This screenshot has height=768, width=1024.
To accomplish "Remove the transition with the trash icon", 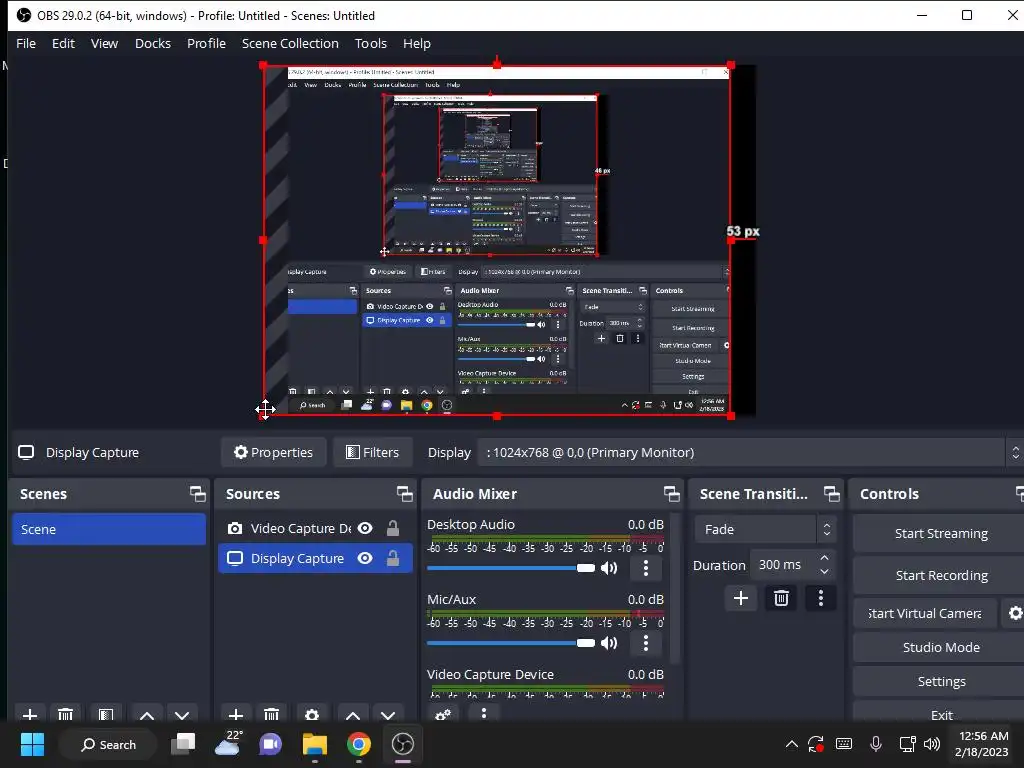I will pos(781,598).
